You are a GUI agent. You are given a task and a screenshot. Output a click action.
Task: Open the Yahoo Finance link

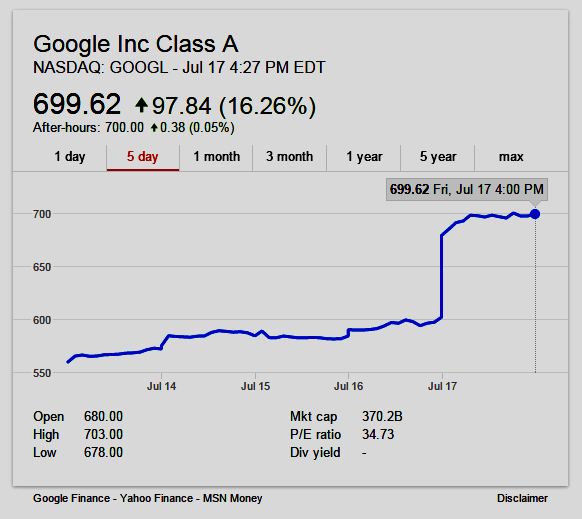tap(156, 498)
